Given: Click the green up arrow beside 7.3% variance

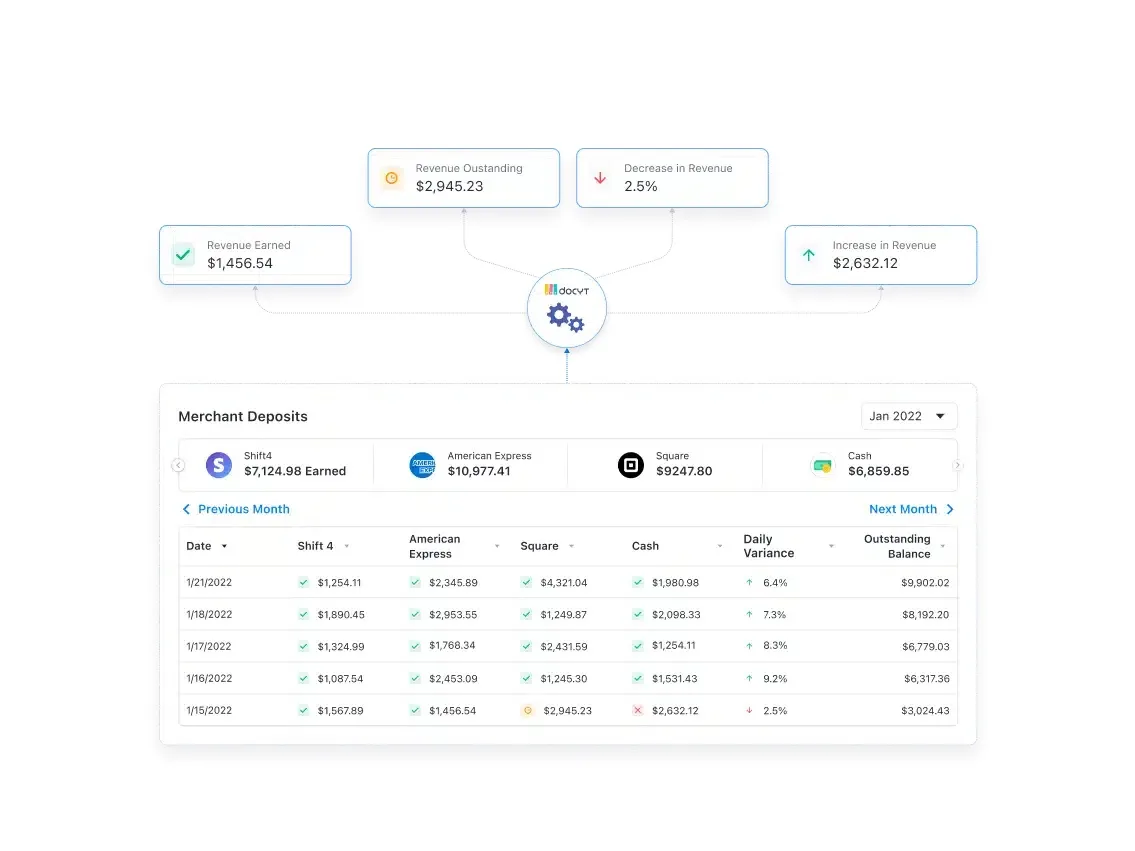Looking at the screenshot, I should tap(749, 614).
